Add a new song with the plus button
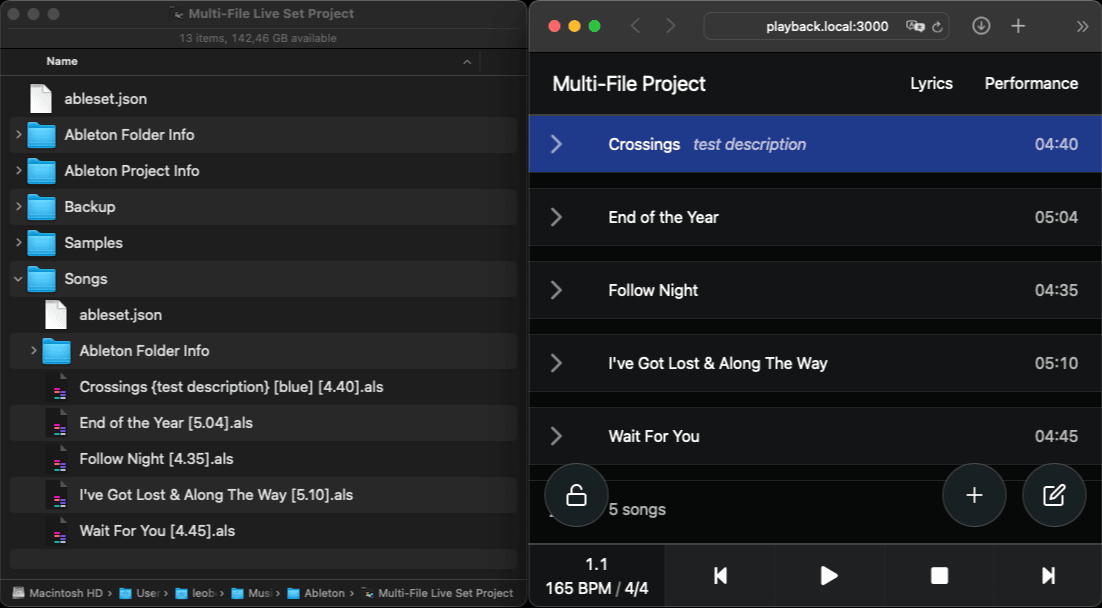This screenshot has width=1102, height=608. [974, 494]
